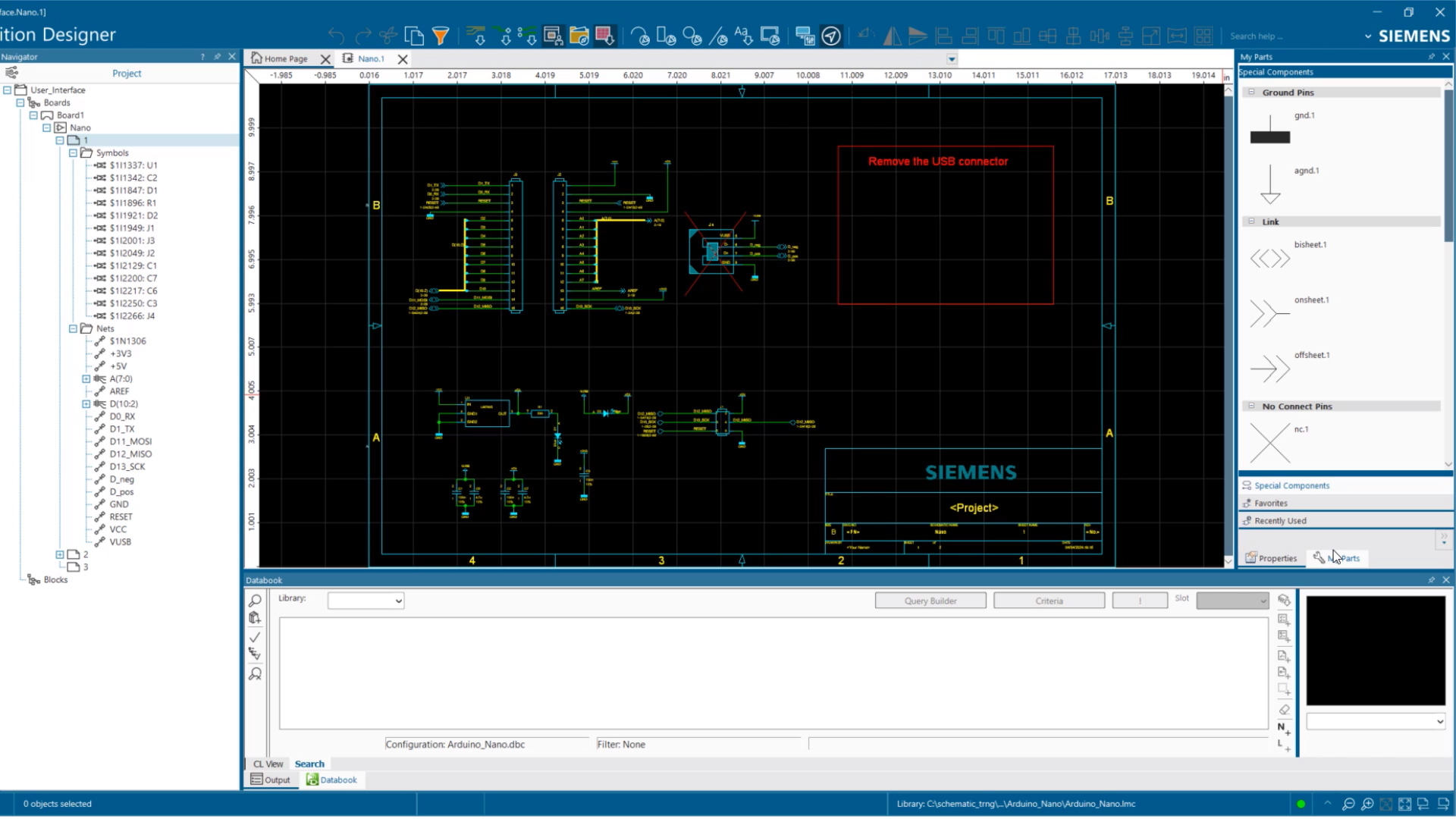Click the verify checkmark icon in the Databook sidebar
The width and height of the screenshot is (1456, 819).
[x=256, y=638]
